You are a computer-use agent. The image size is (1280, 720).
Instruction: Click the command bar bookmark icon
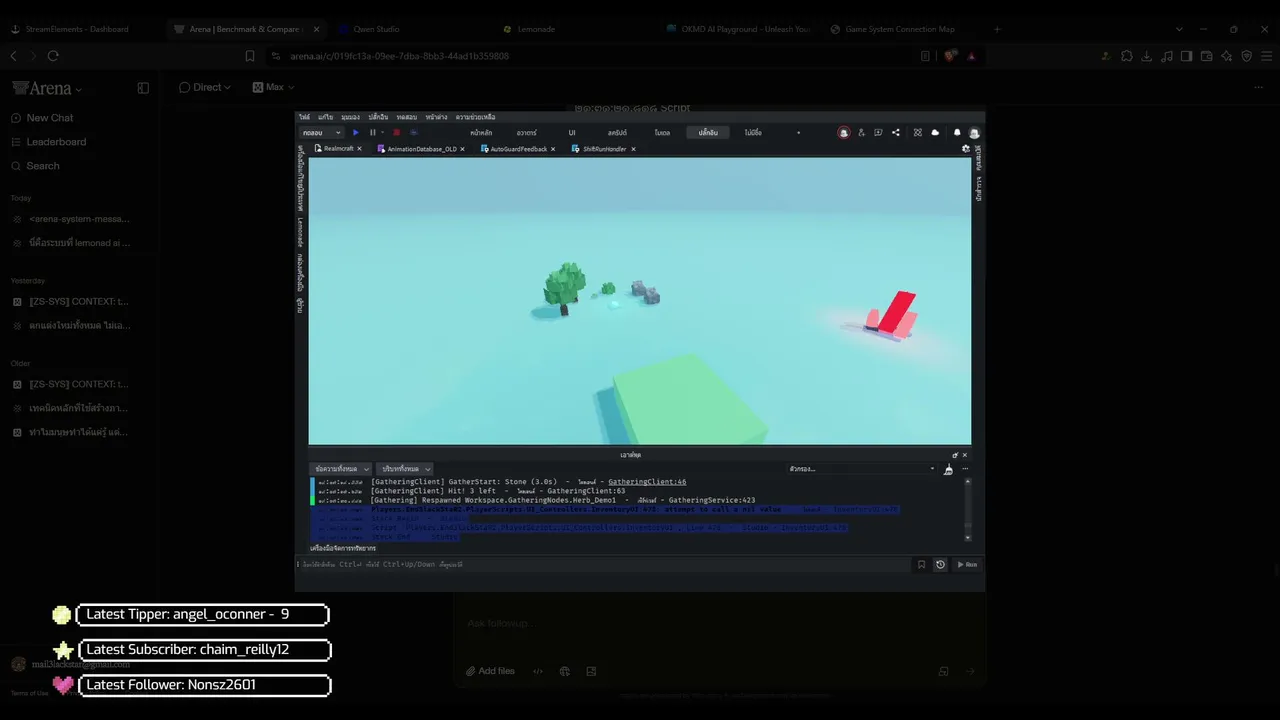[921, 564]
